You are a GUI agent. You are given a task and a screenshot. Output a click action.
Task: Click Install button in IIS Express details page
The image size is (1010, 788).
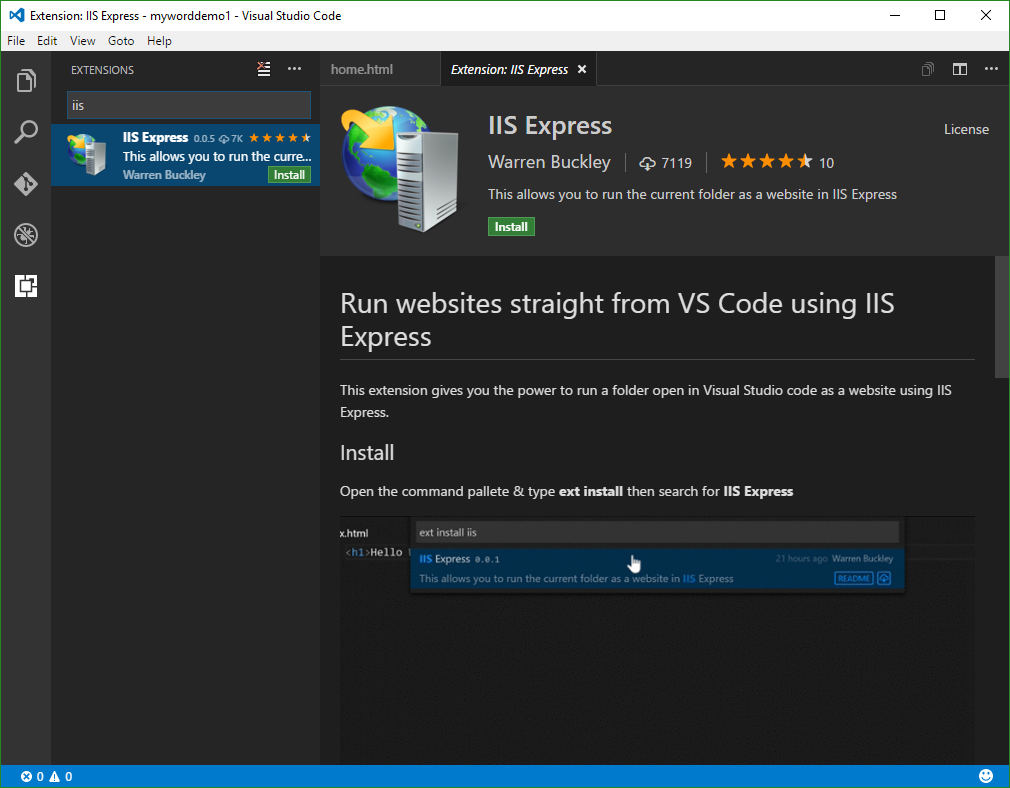(x=511, y=227)
